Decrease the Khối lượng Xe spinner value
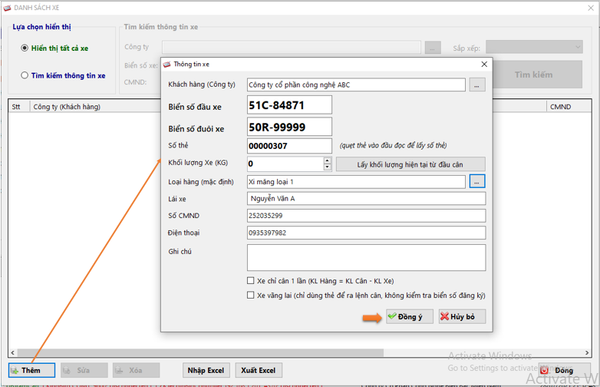This screenshot has height=387, width=600. click(x=327, y=167)
